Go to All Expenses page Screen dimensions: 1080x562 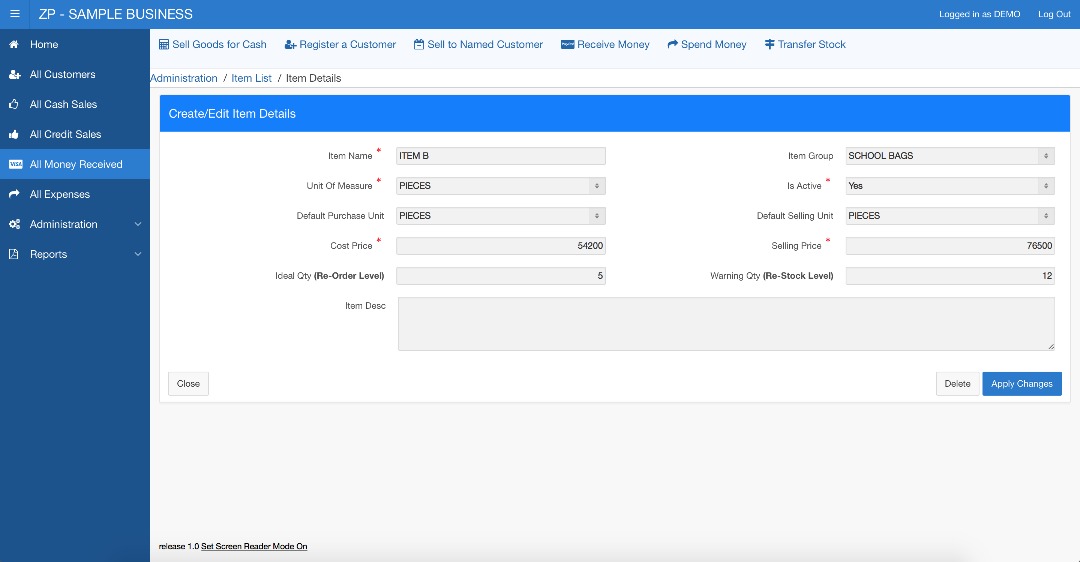(59, 194)
